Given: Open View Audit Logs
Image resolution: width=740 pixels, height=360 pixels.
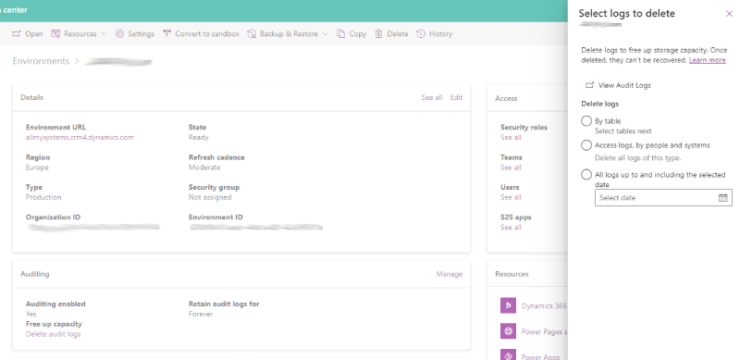Looking at the screenshot, I should coord(624,85).
